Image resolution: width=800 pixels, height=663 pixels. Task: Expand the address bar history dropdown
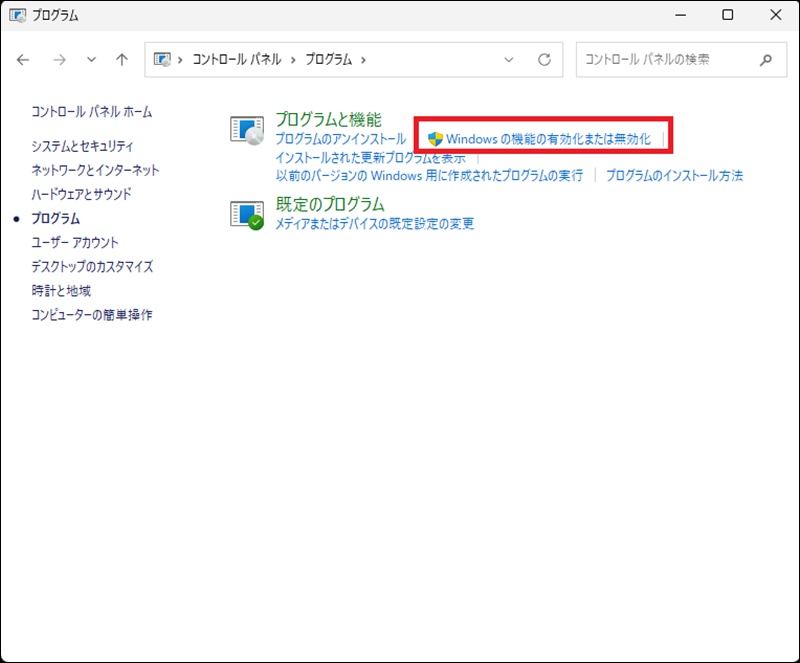(509, 60)
